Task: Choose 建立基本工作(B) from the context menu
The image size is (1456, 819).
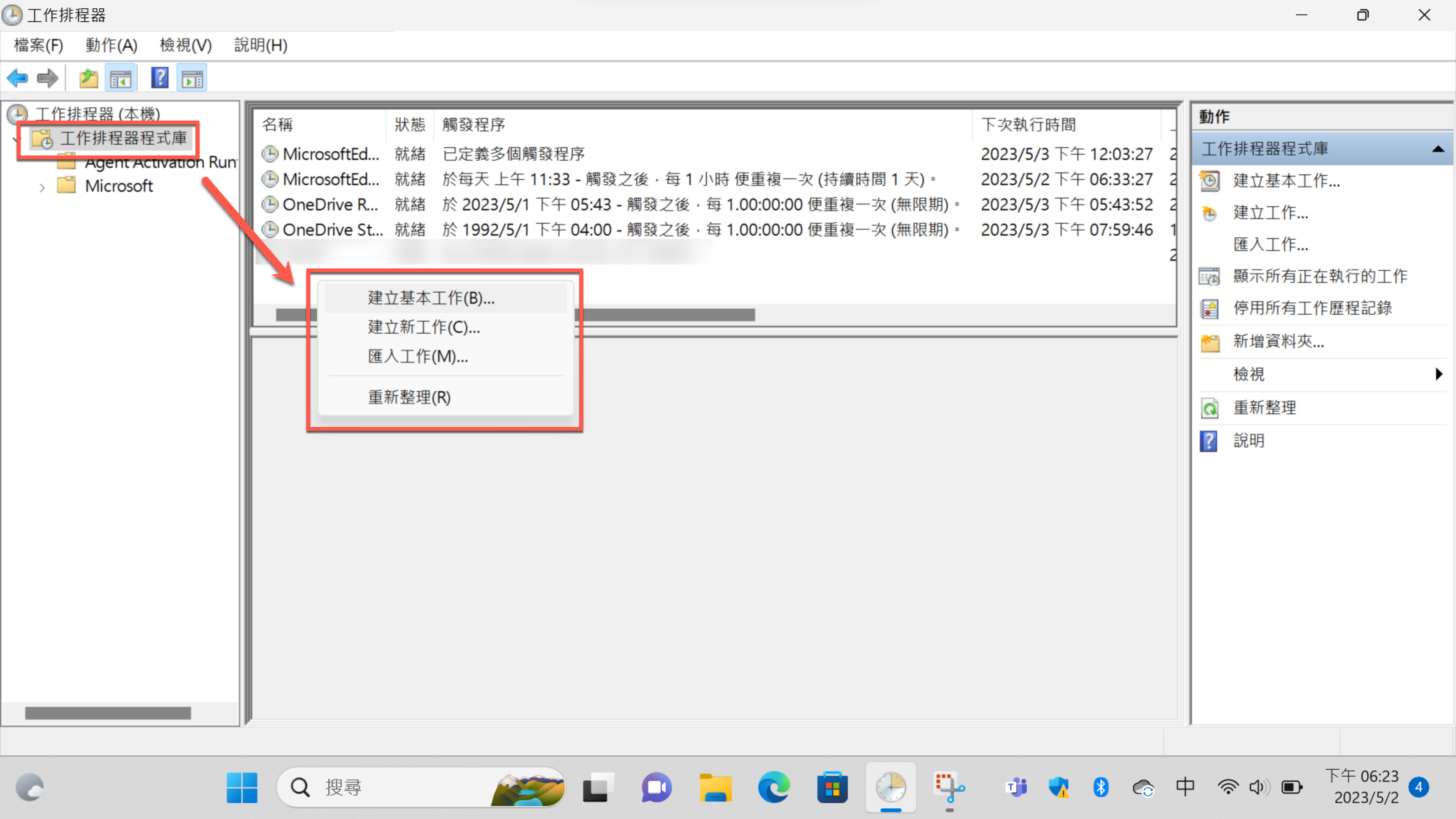Action: tap(431, 298)
